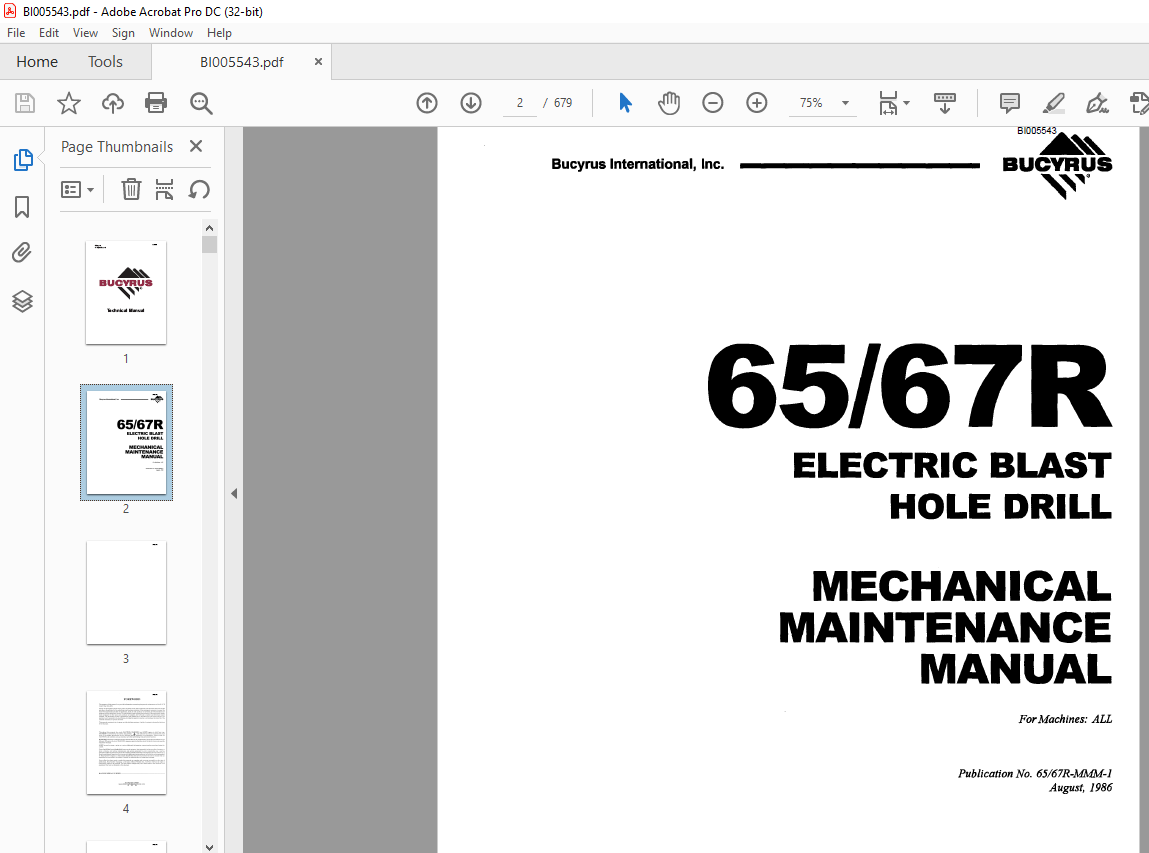Close the Page Thumbnails panel
The image size is (1149, 853).
(x=196, y=147)
